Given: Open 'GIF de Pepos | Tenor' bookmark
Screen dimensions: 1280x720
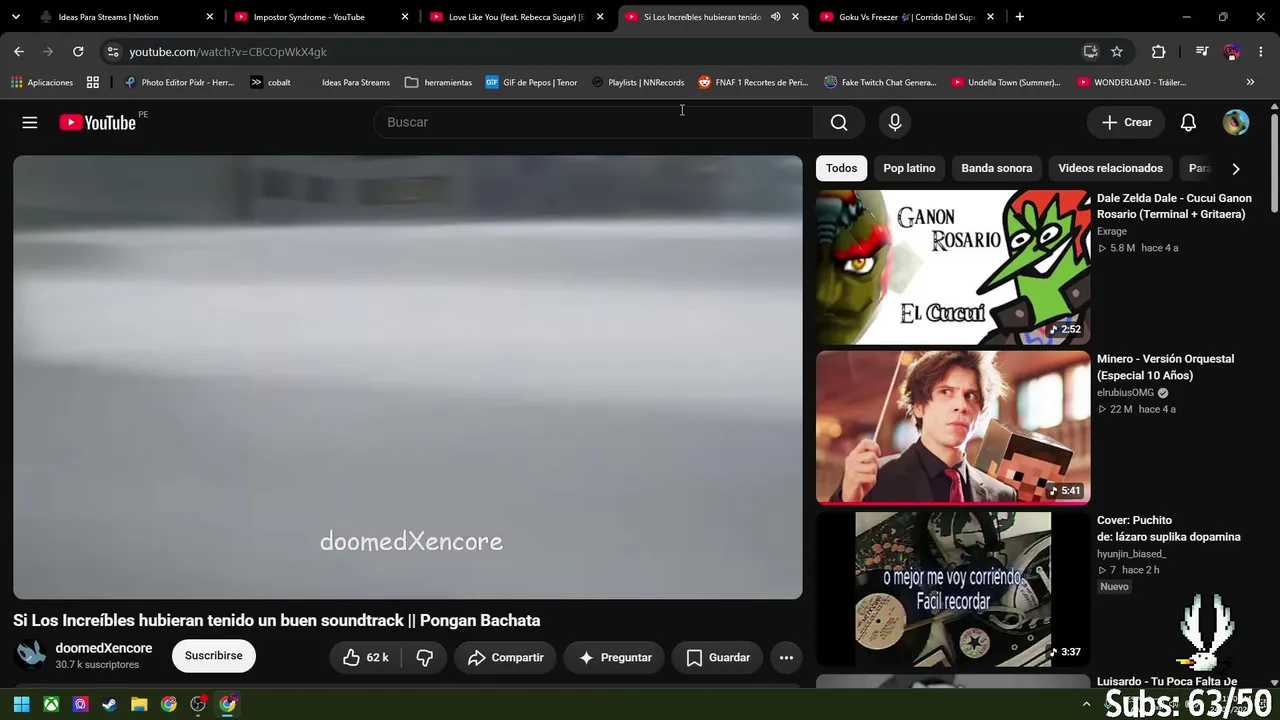Looking at the screenshot, I should [x=531, y=82].
